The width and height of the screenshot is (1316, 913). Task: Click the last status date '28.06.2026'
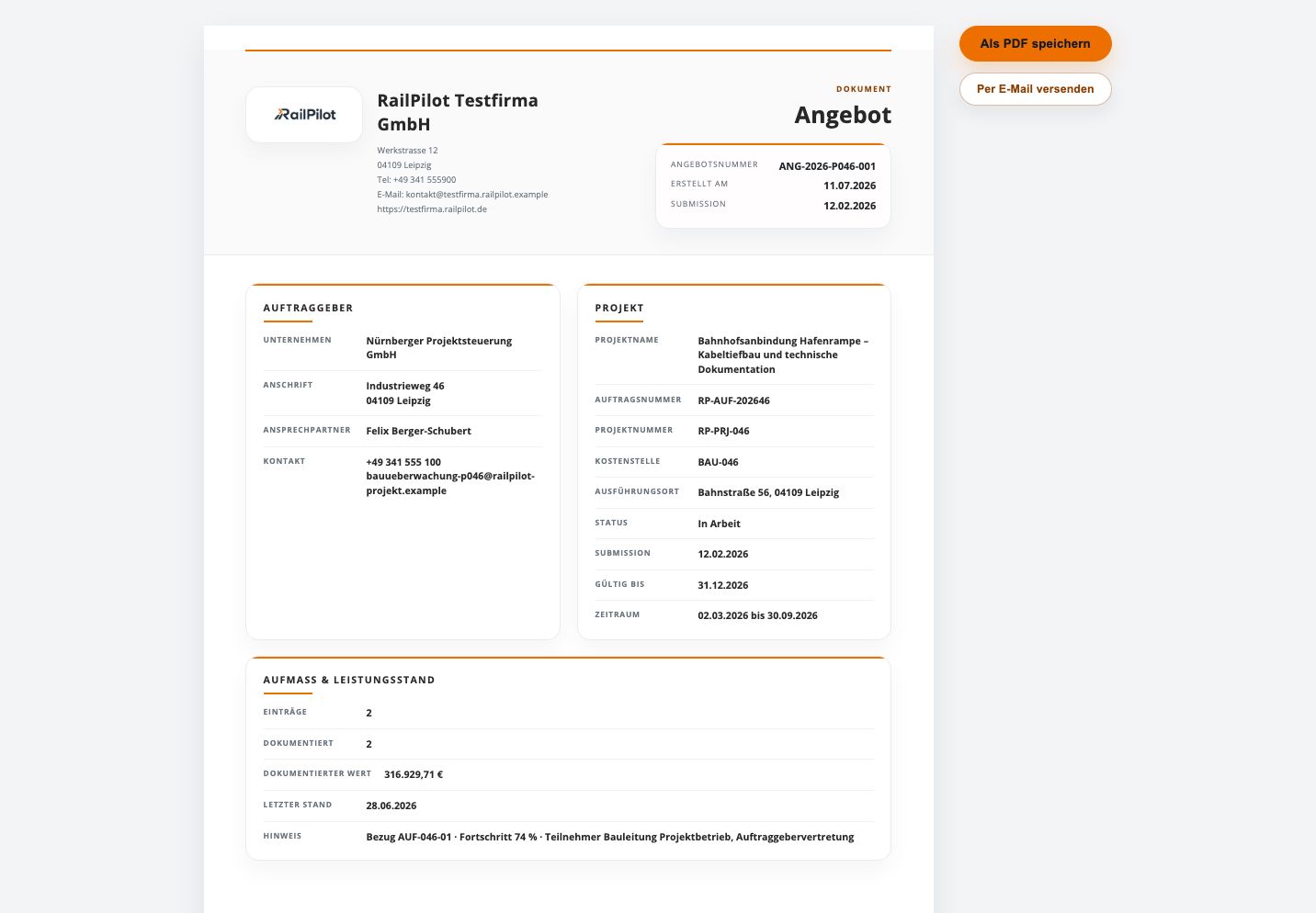click(x=391, y=806)
